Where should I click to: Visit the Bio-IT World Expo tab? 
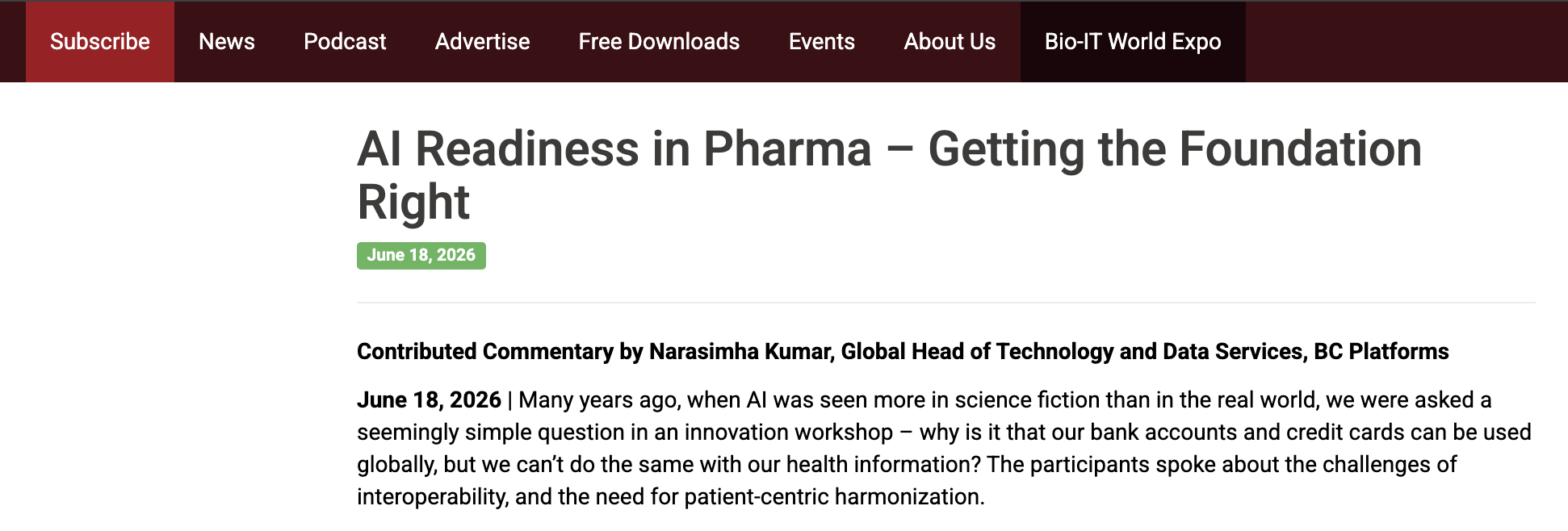(x=1133, y=42)
